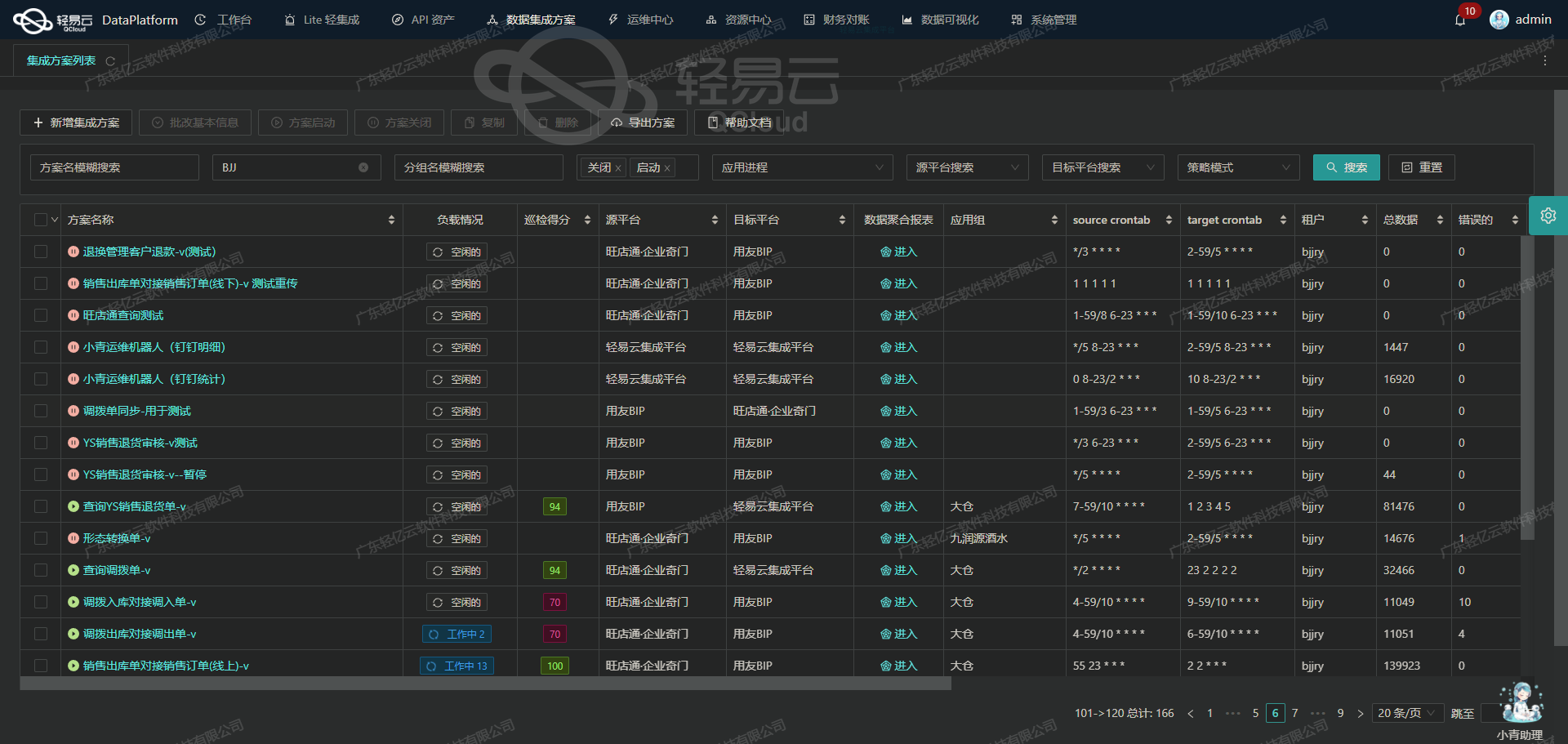The width and height of the screenshot is (1568, 744).
Task: Check the row 调拨入库对接调入单-v
Action: coord(41,603)
